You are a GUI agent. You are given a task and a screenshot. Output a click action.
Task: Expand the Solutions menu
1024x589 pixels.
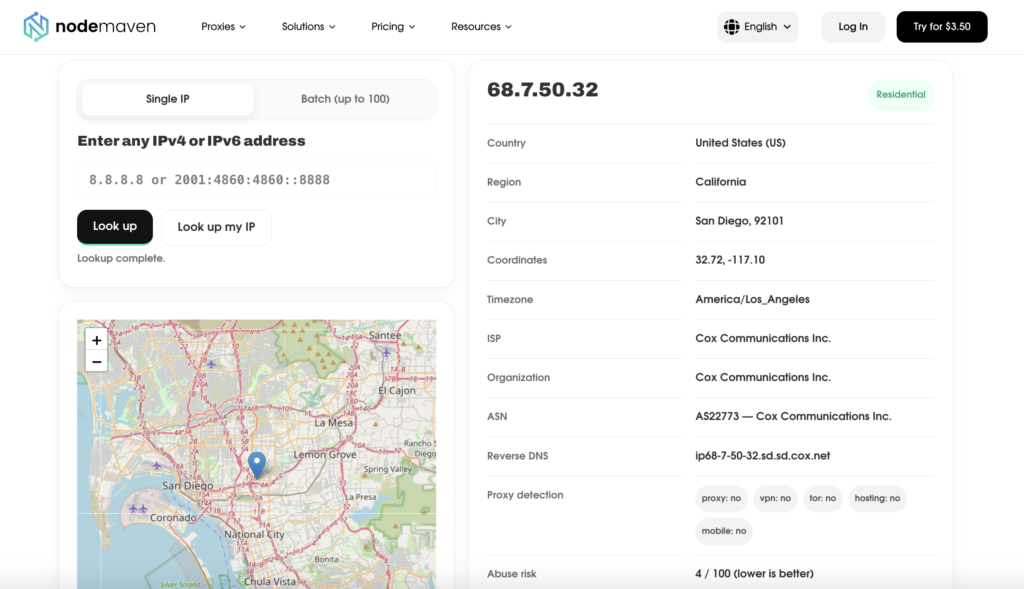pos(308,27)
